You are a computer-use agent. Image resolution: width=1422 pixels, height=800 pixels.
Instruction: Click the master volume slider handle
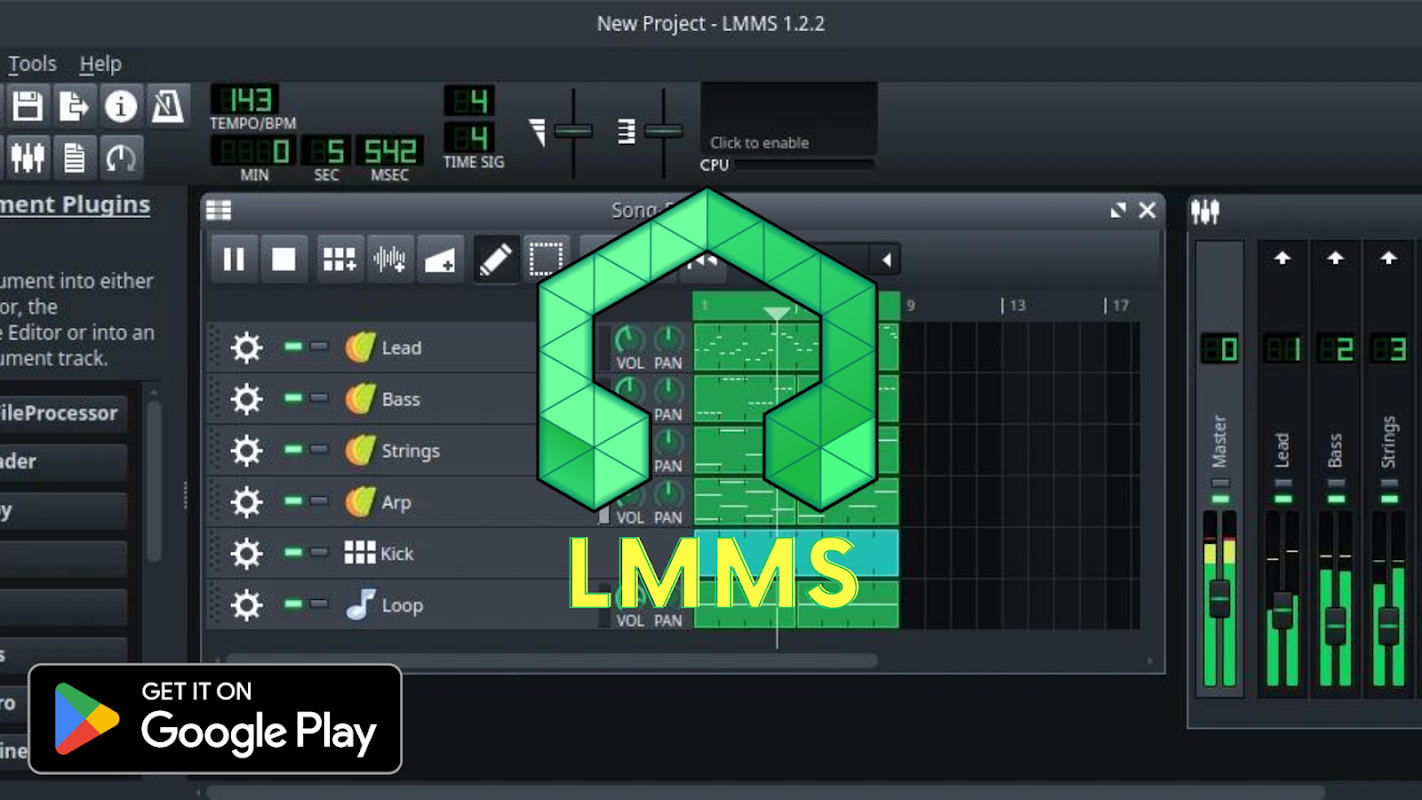pos(573,131)
